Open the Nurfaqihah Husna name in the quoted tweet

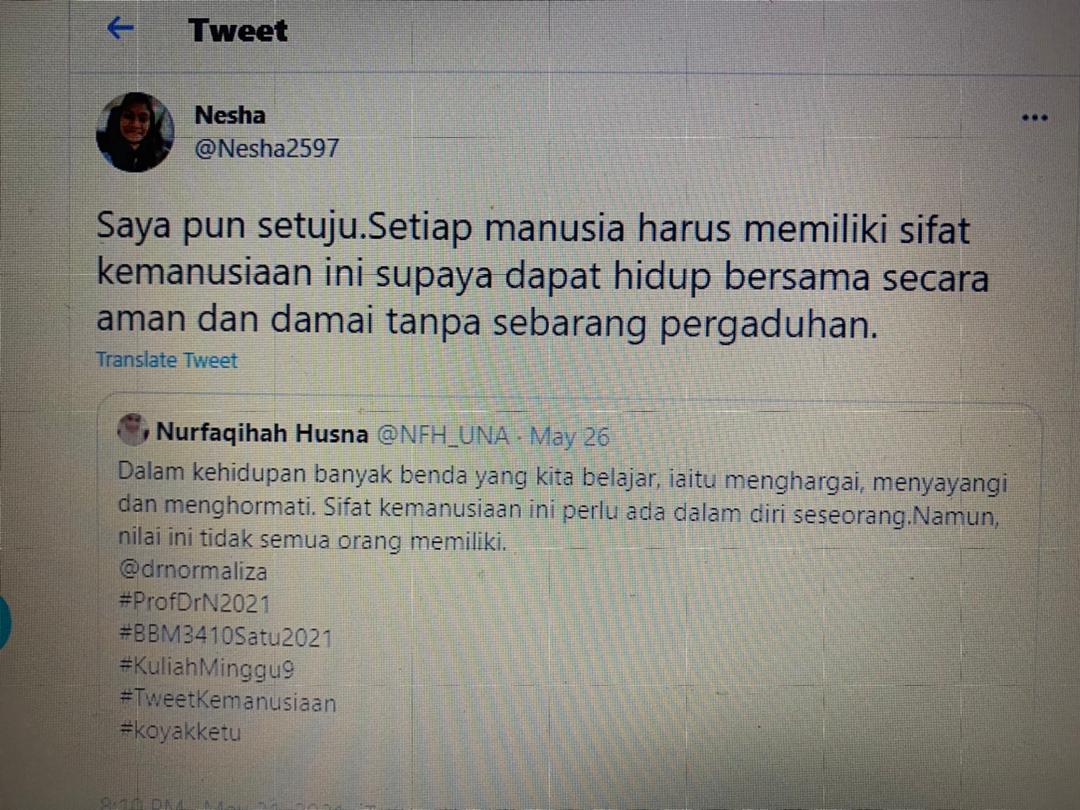click(x=262, y=433)
